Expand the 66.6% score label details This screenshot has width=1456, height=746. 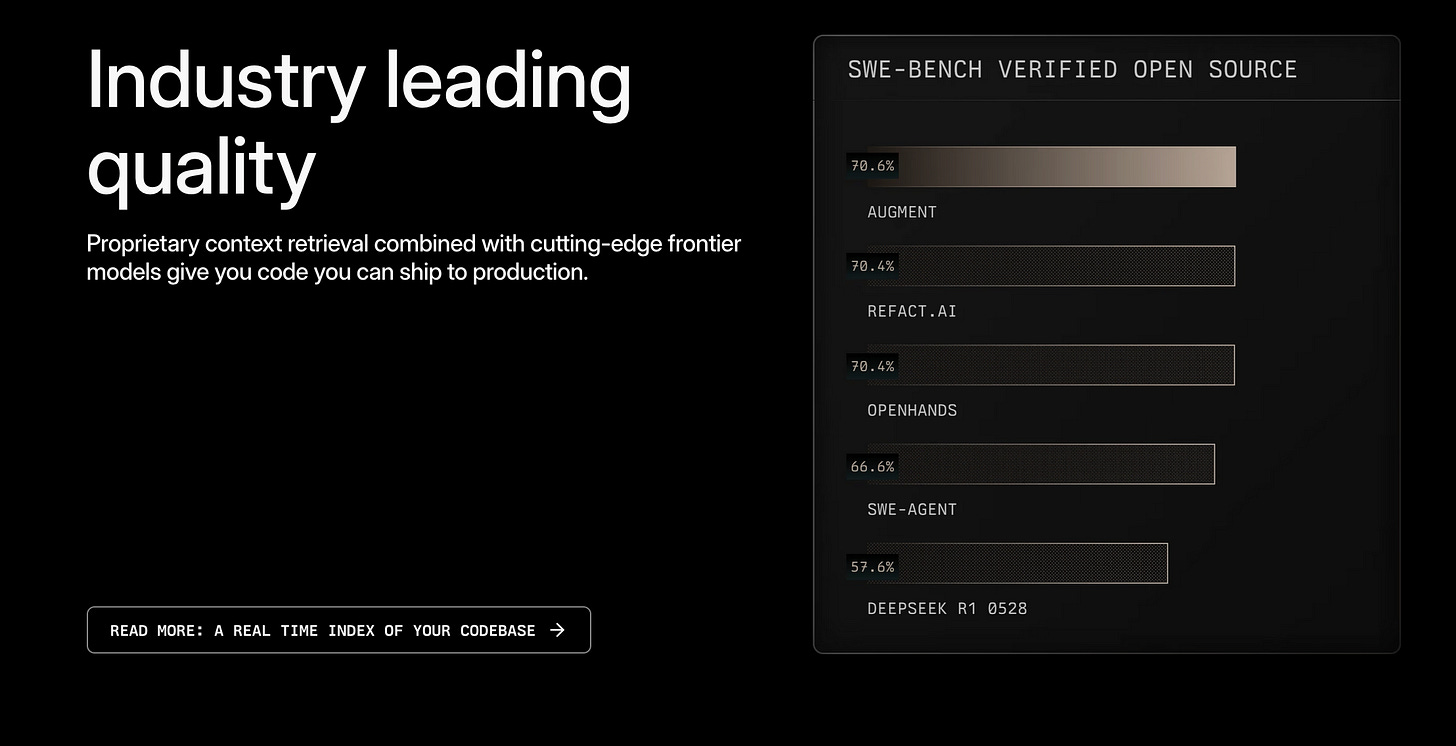[872, 466]
